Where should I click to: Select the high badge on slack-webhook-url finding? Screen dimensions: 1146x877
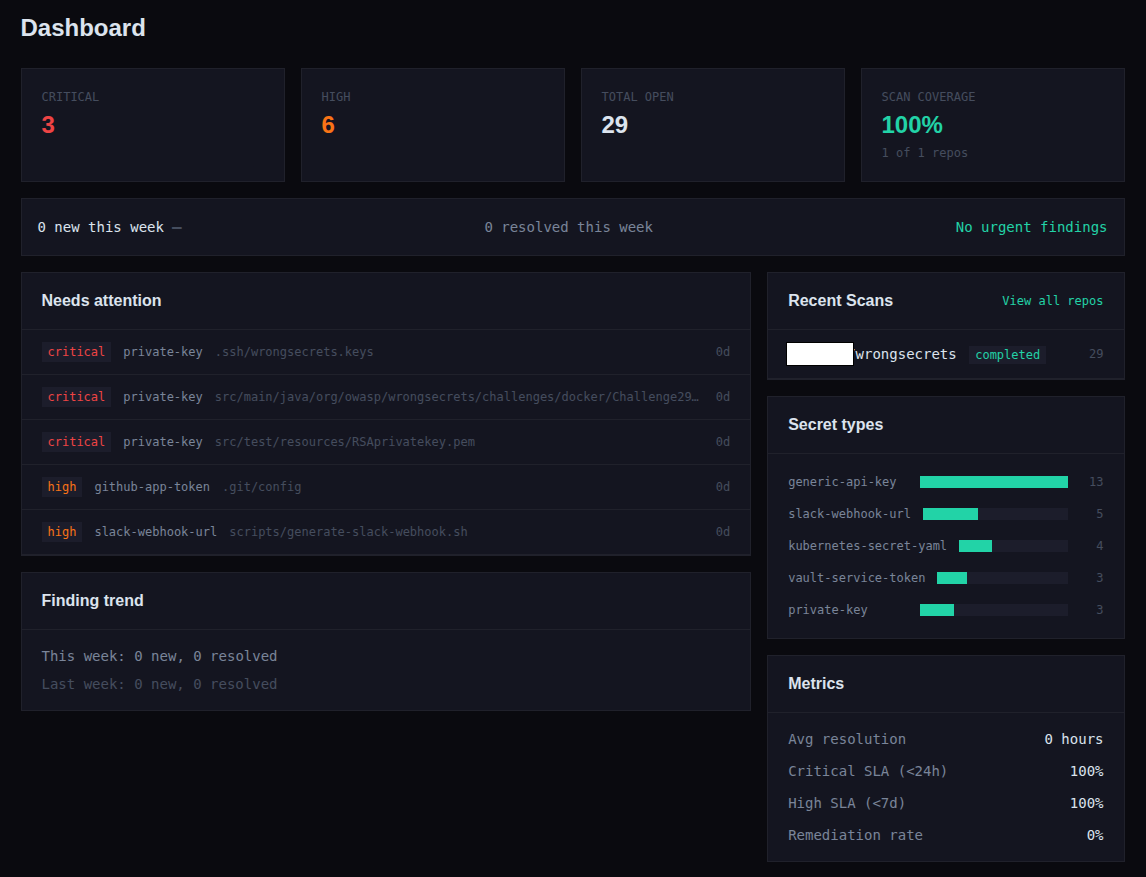(61, 531)
